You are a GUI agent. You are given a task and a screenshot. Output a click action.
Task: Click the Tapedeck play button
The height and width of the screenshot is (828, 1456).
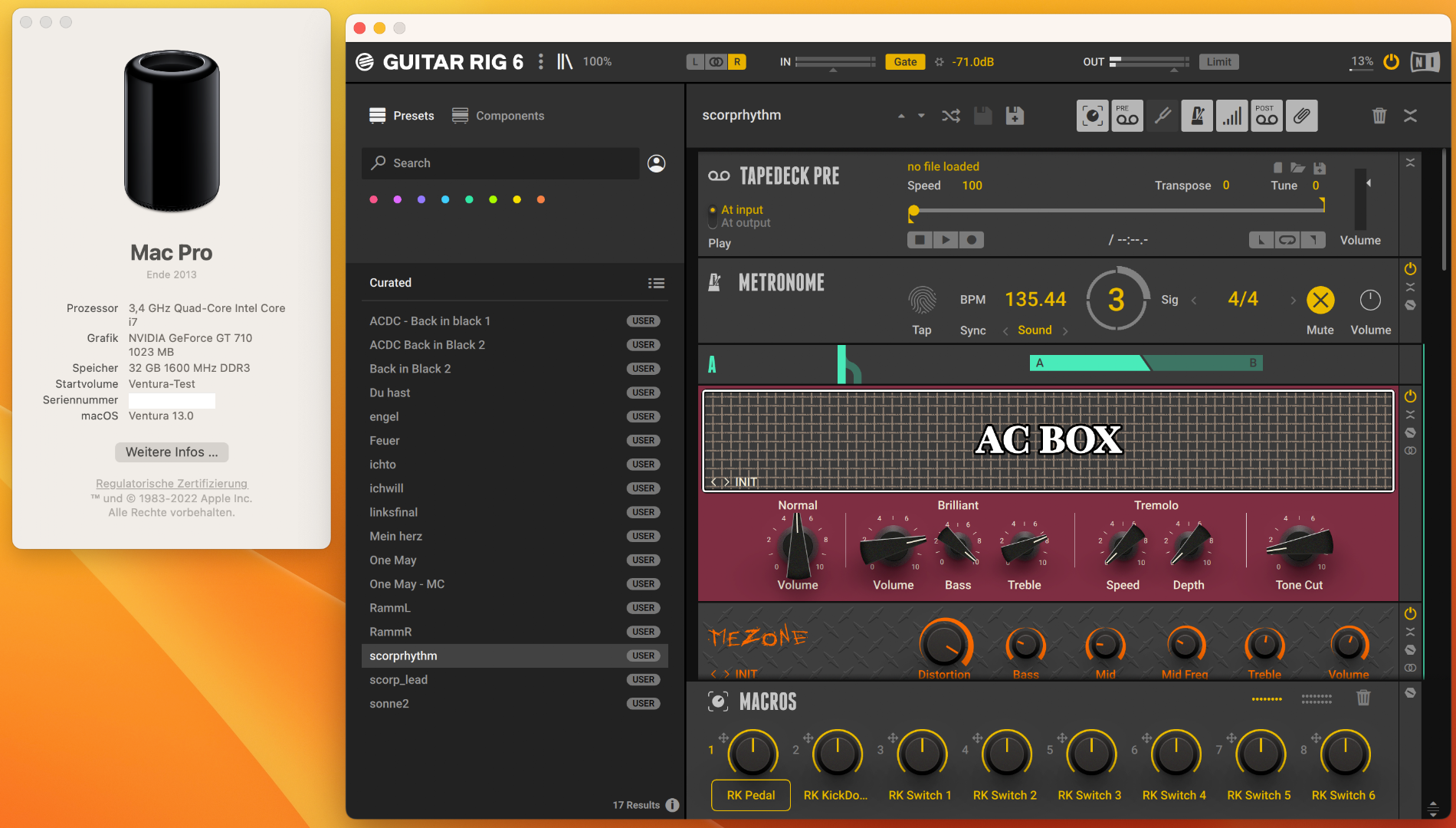point(946,240)
